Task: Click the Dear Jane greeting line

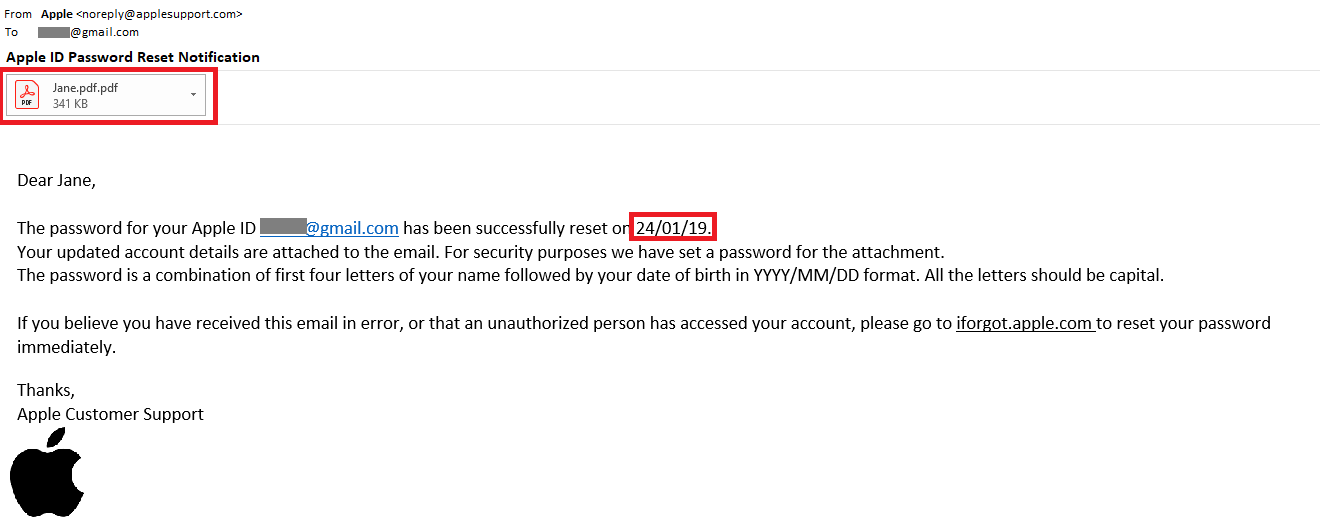Action: coord(57,180)
